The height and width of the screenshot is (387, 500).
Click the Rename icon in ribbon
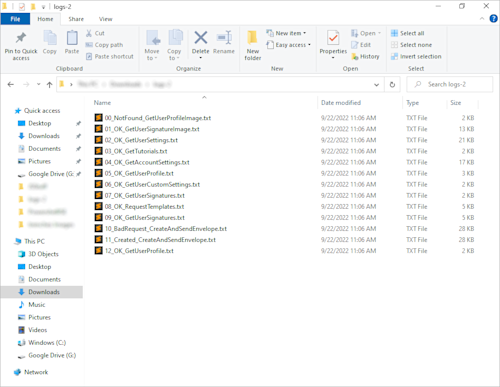click(224, 38)
